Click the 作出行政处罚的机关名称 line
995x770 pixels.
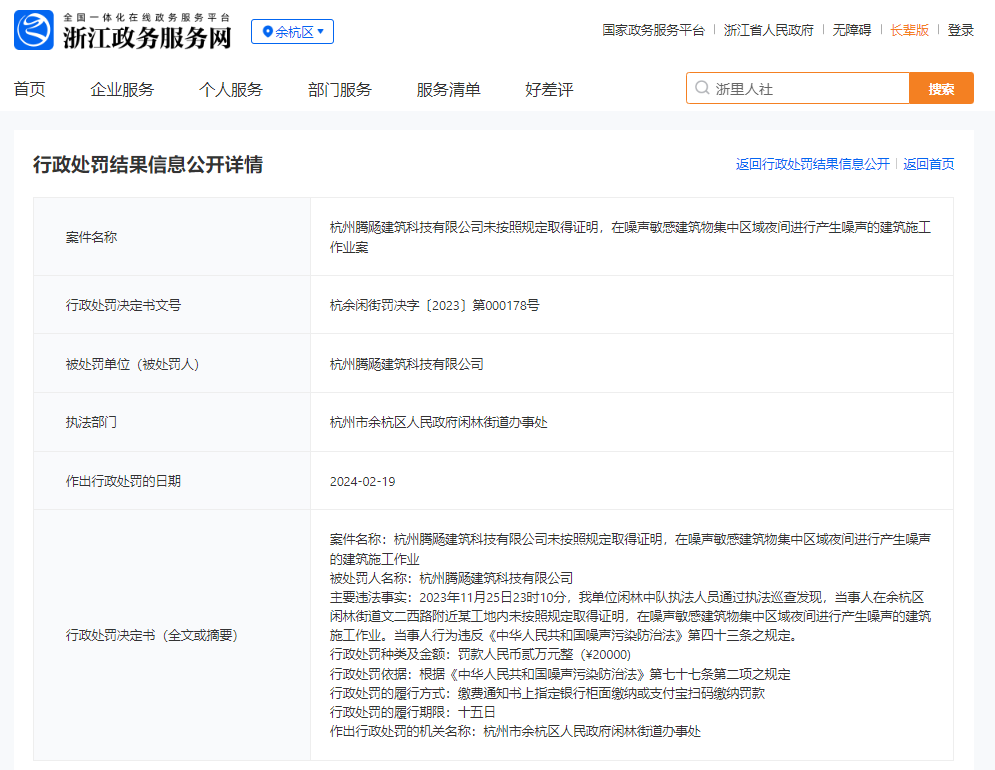pos(515,731)
